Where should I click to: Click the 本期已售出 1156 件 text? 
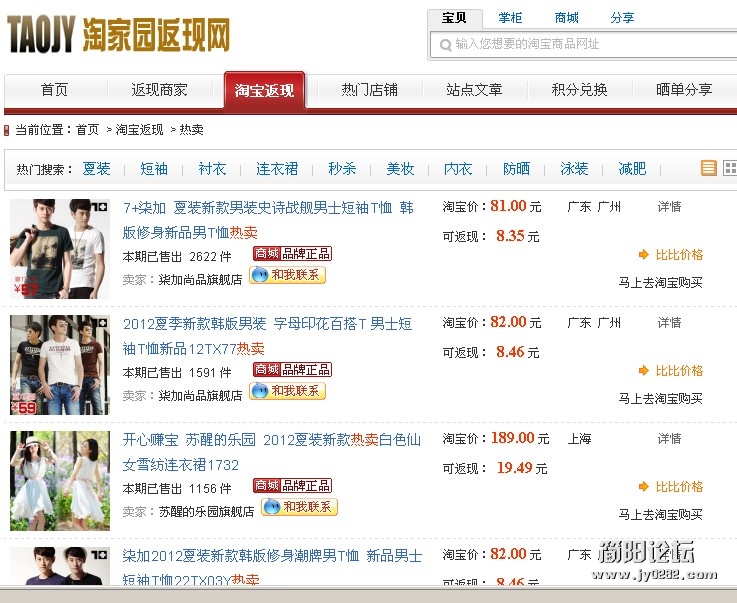click(177, 489)
